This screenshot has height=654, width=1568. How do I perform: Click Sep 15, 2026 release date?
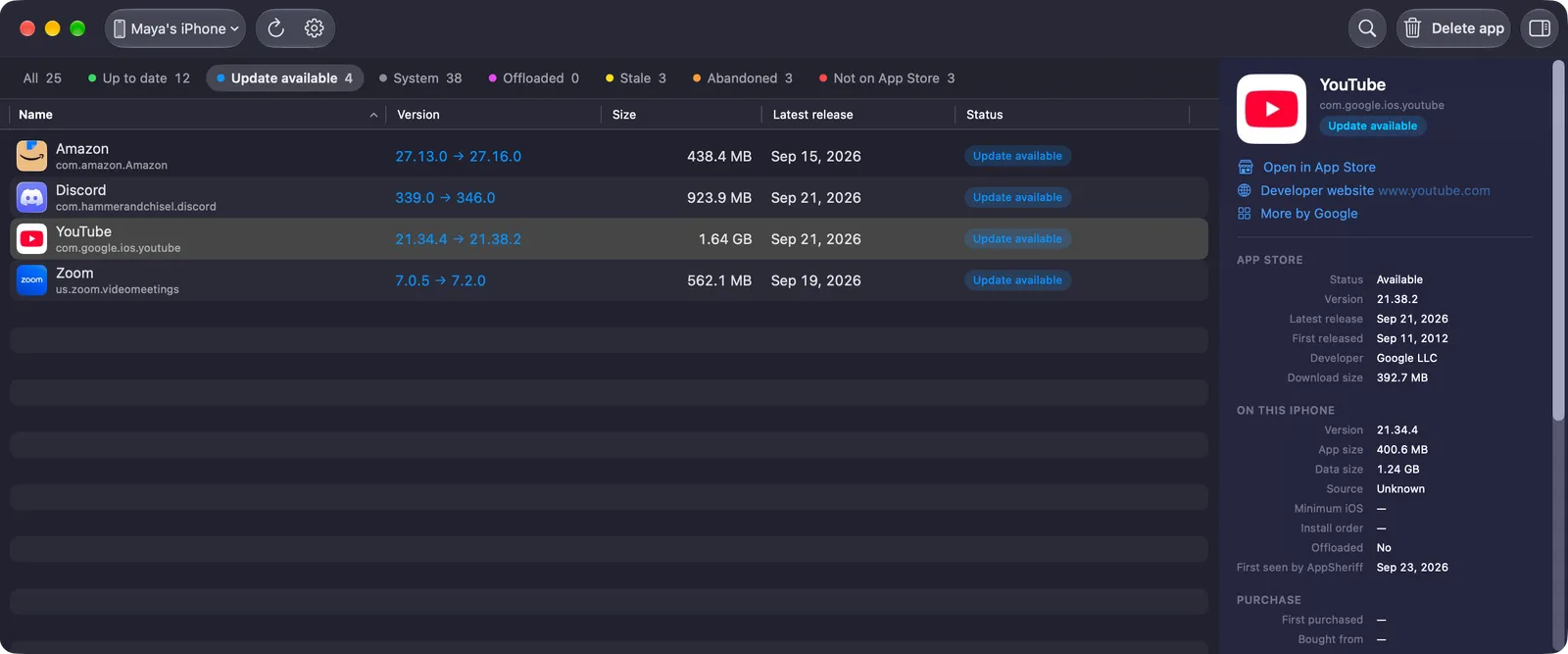pos(816,156)
